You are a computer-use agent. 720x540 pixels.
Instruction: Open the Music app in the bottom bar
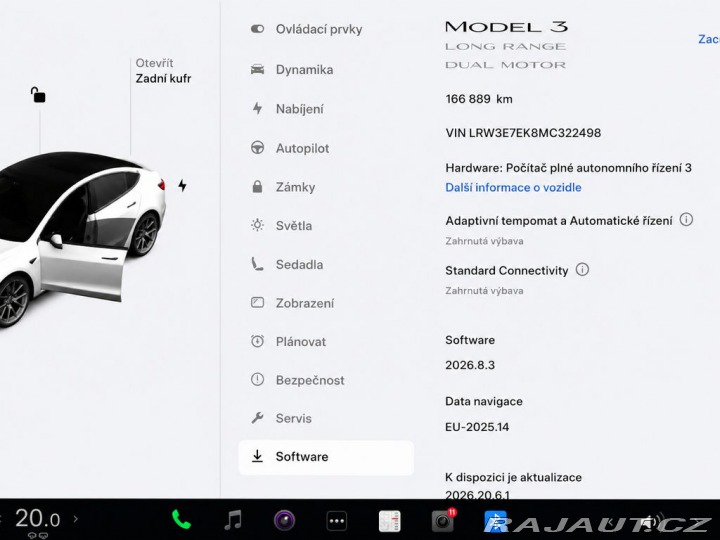[x=233, y=520]
